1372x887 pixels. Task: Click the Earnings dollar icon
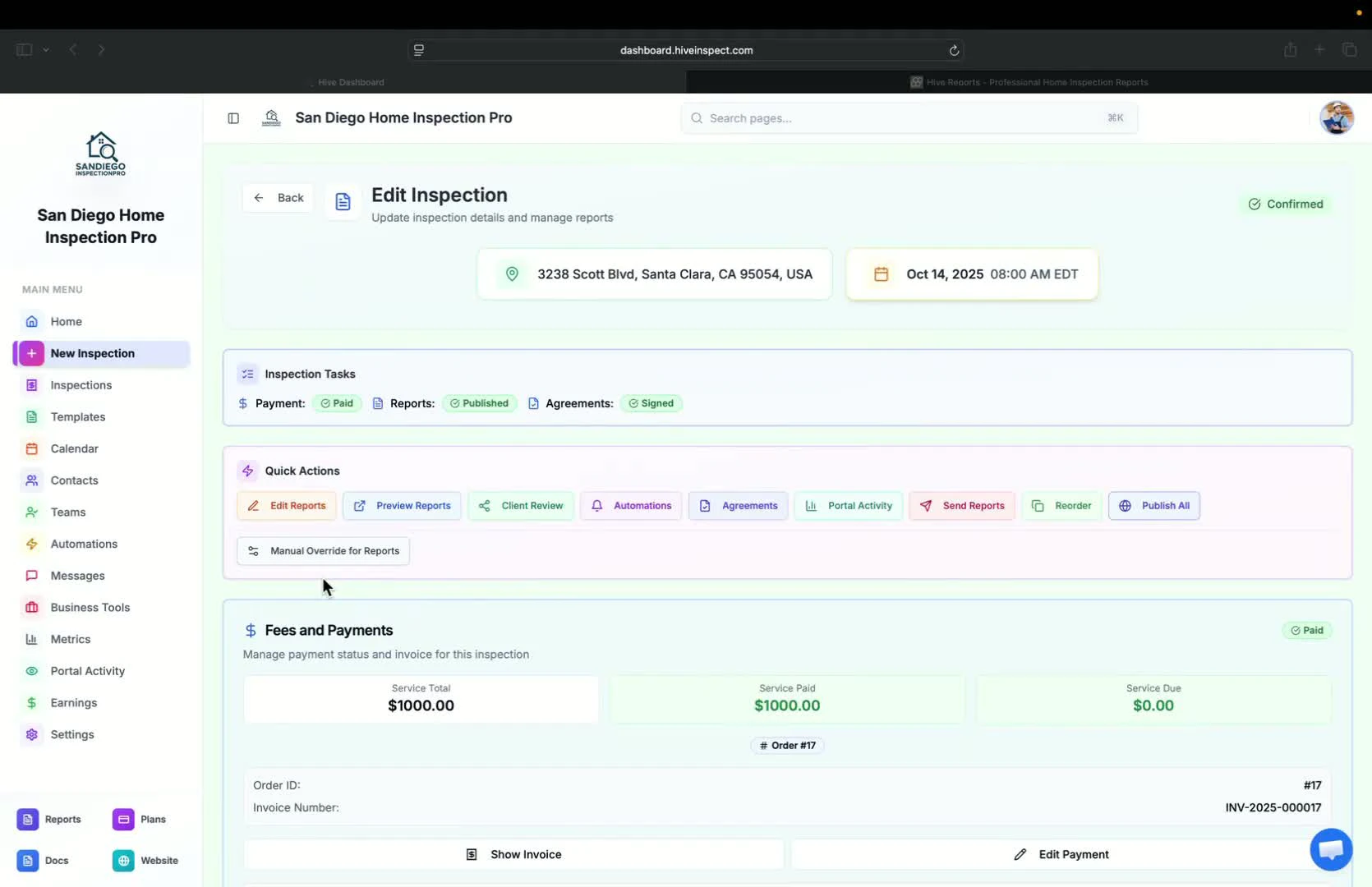tap(31, 703)
